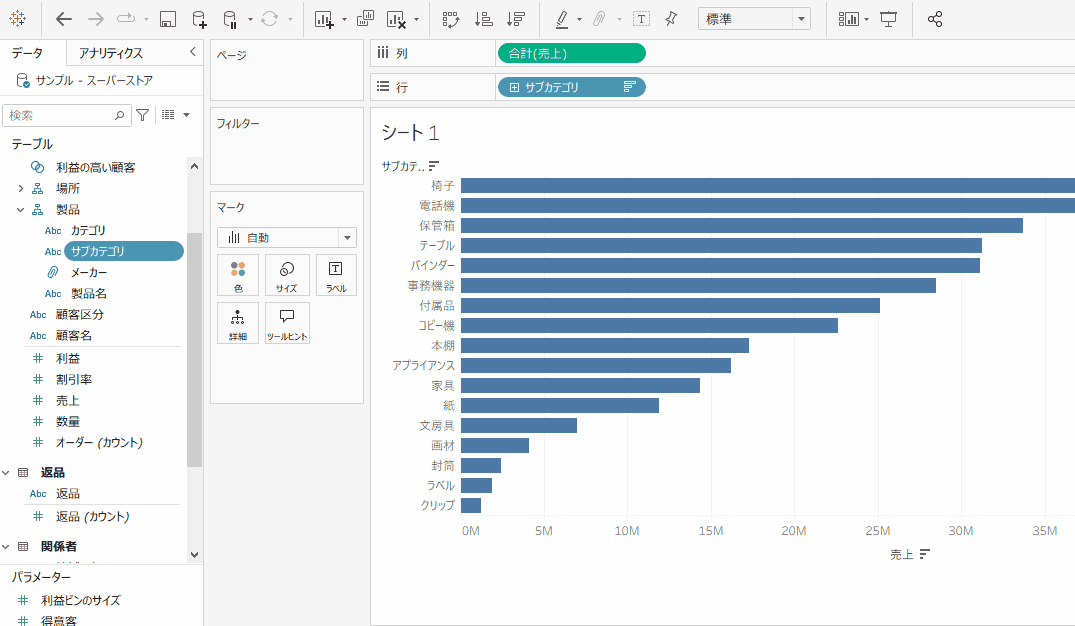Image resolution: width=1075 pixels, height=626 pixels.
Task: Click the add new data source icon
Action: 199,19
